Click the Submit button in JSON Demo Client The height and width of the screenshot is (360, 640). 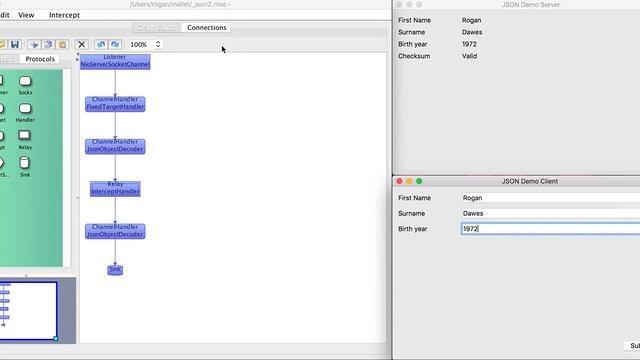point(633,346)
